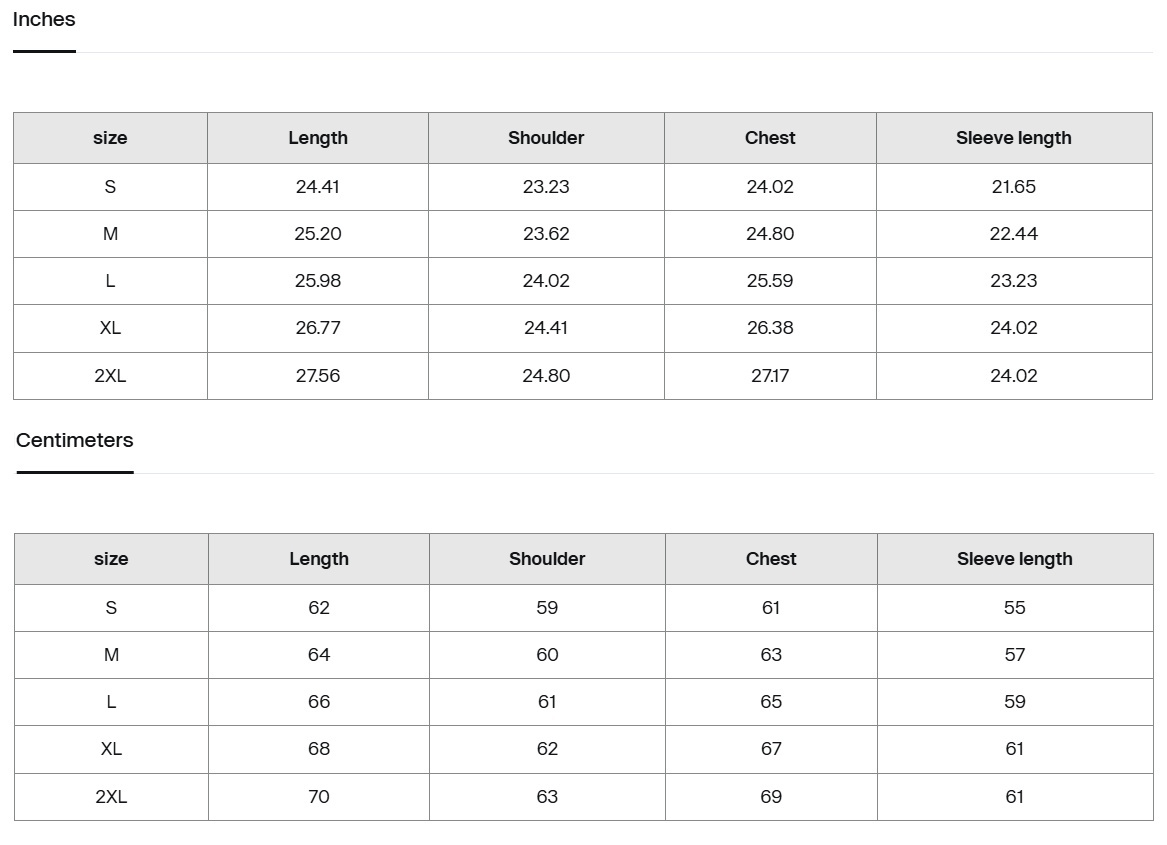
Task: Select size 2XL row in inches table
Action: [x=110, y=376]
